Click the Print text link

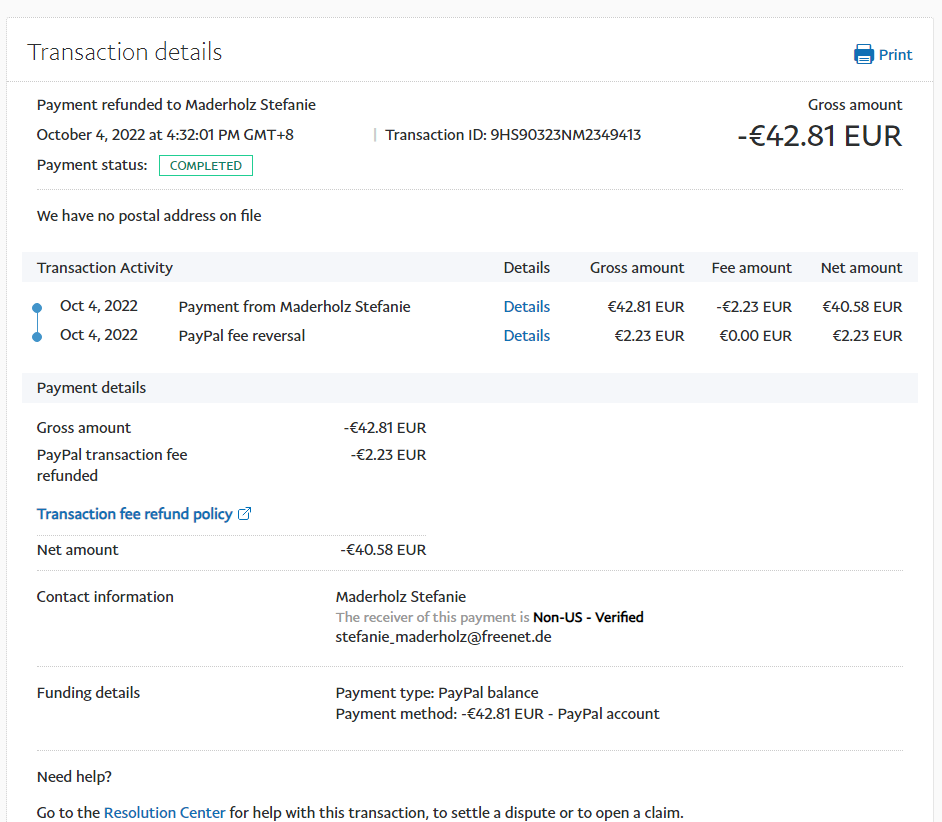(895, 55)
